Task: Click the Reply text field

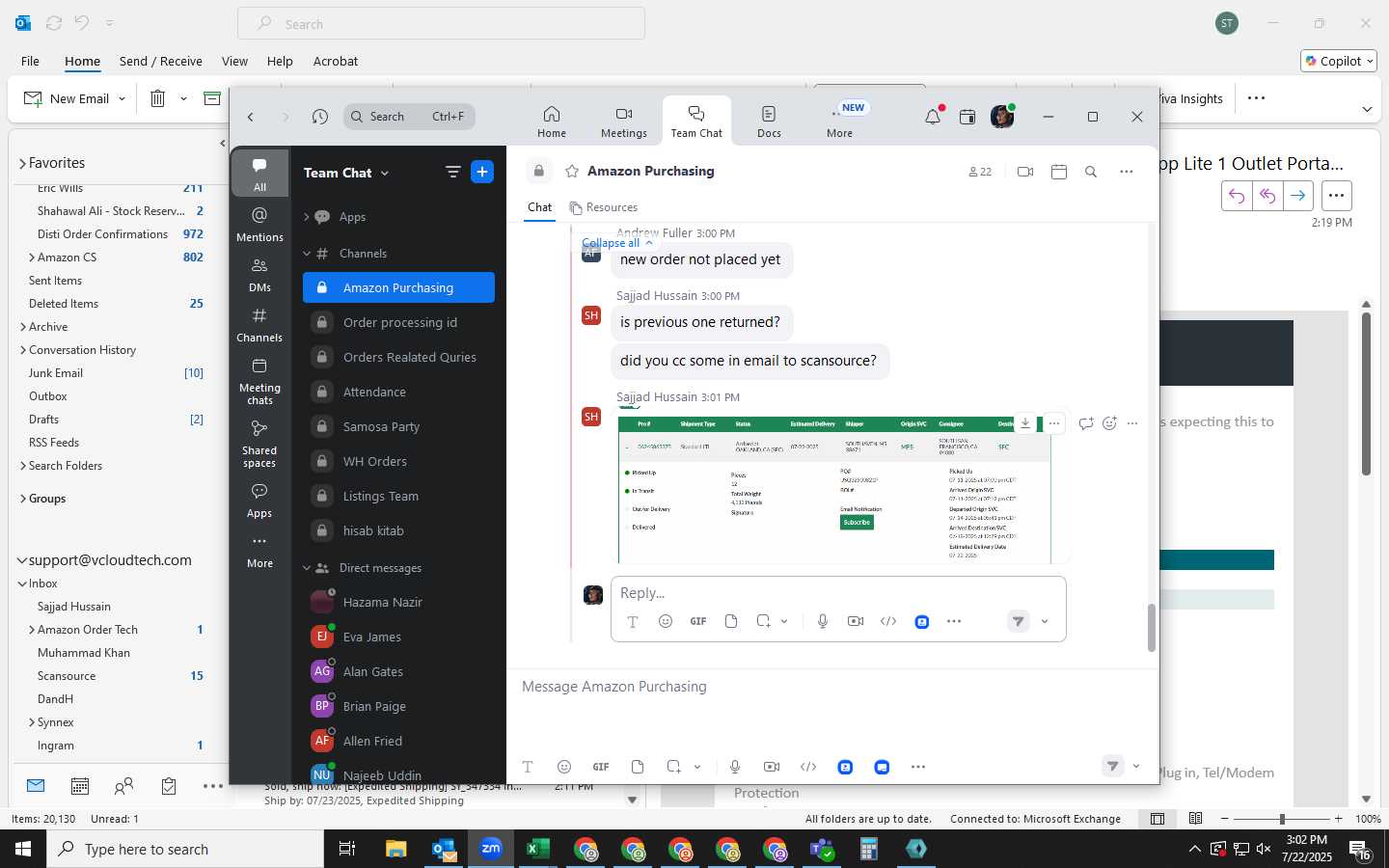Action: tap(837, 592)
